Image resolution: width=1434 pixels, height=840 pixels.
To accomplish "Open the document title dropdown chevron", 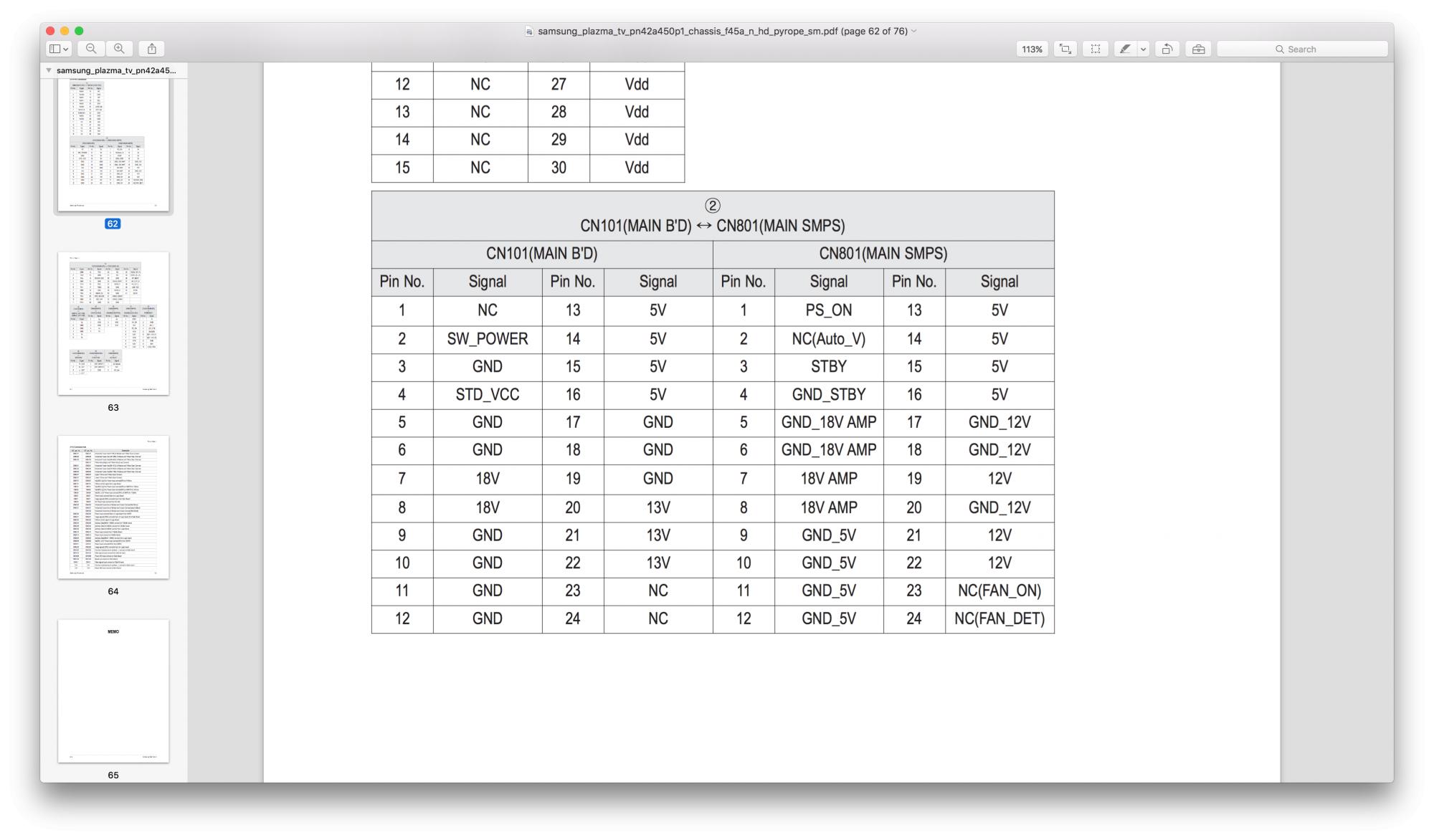I will coord(914,31).
